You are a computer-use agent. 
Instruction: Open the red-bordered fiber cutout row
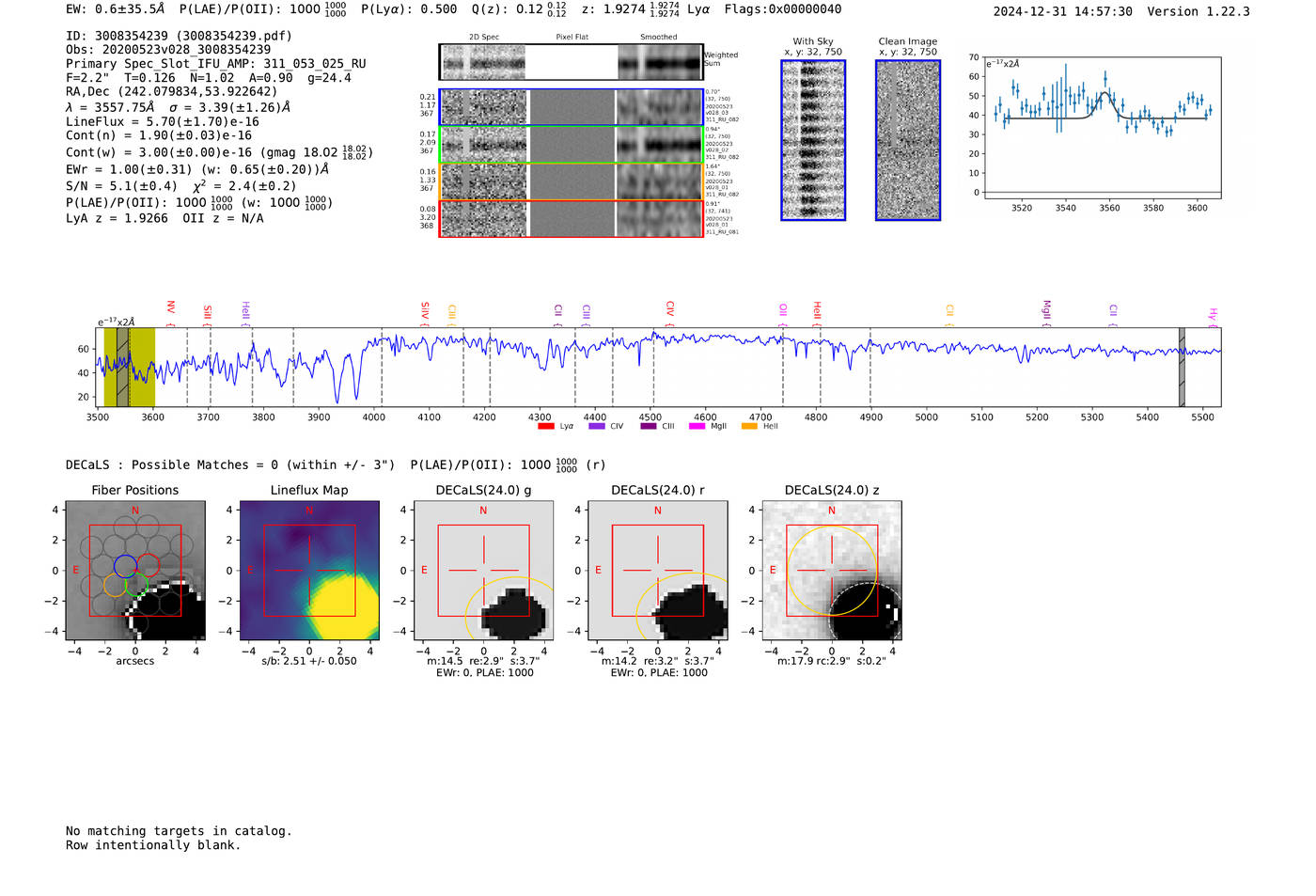tap(571, 218)
